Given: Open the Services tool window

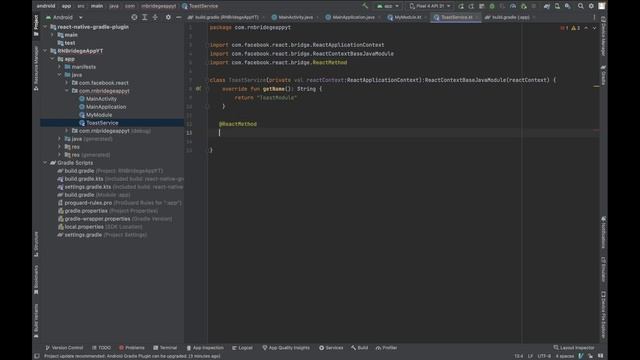Looking at the screenshot, I should point(331,348).
